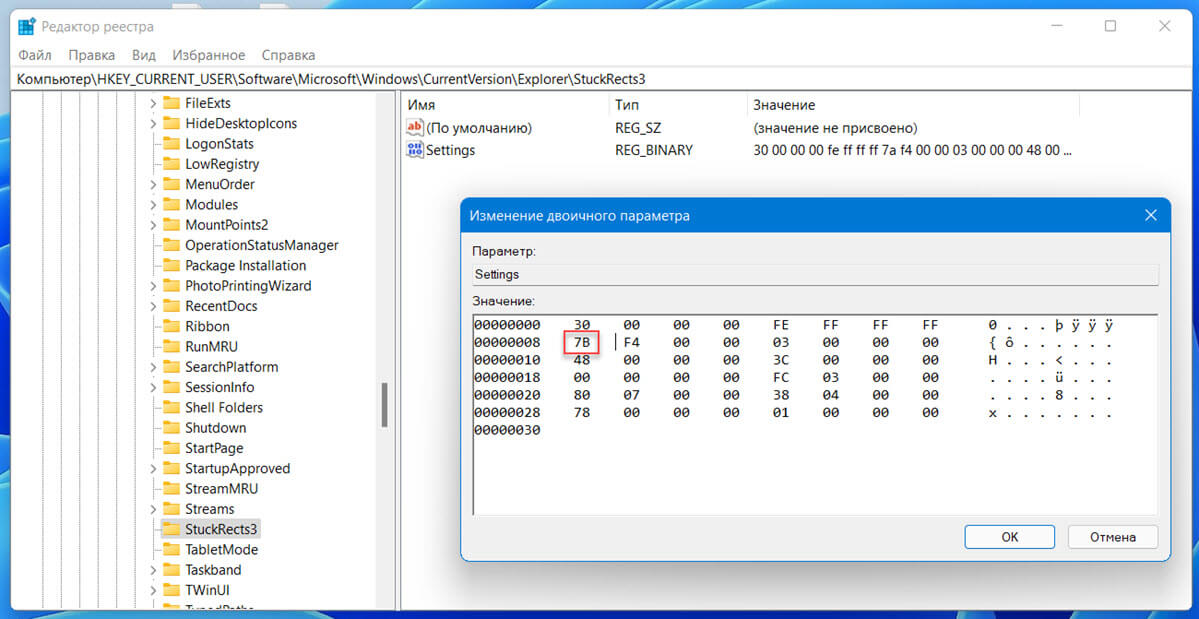Confirm the binary edit with OK
The image size is (1199, 619).
(1009, 536)
